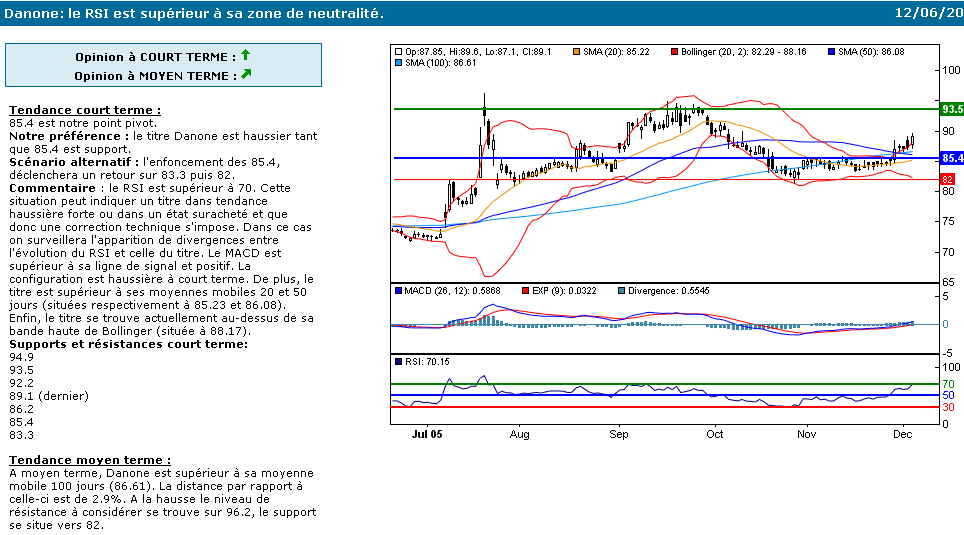Click the red EXP (9) legend swatch
The image size is (964, 535).
tap(525, 291)
